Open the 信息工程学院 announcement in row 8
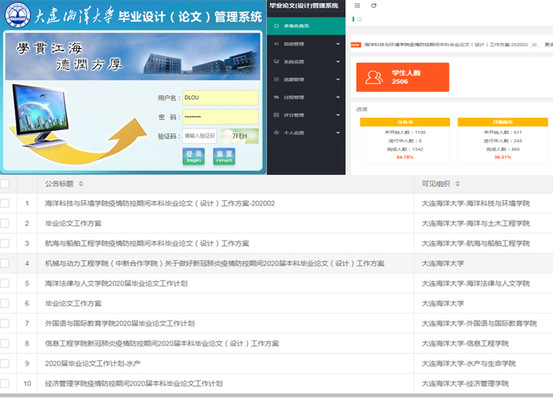Image resolution: width=553 pixels, height=399 pixels. [x=162, y=344]
